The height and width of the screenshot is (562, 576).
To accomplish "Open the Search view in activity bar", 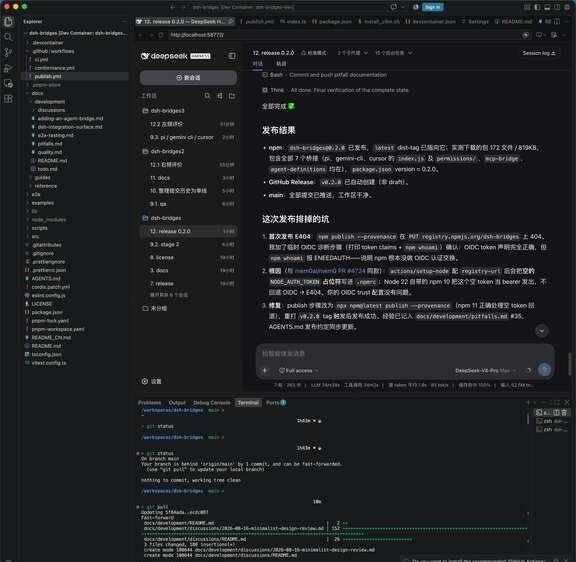I will point(8,37).
